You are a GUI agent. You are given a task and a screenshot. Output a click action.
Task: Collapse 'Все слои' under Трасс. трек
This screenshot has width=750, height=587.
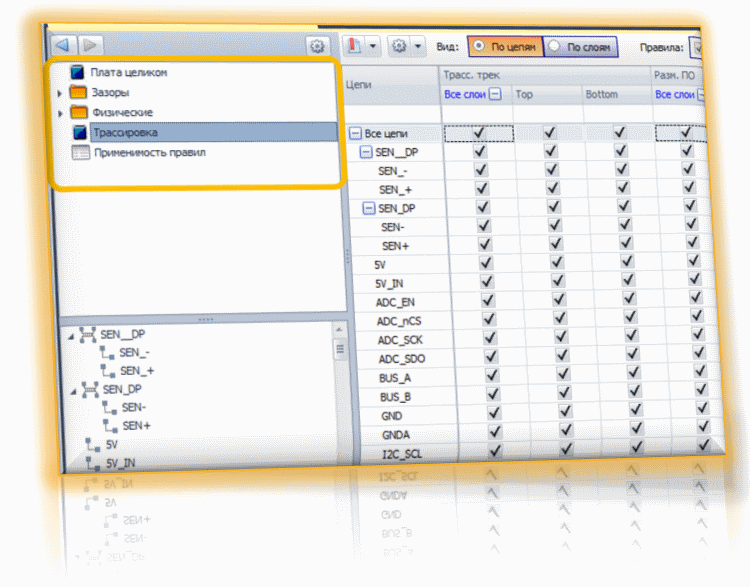click(496, 94)
